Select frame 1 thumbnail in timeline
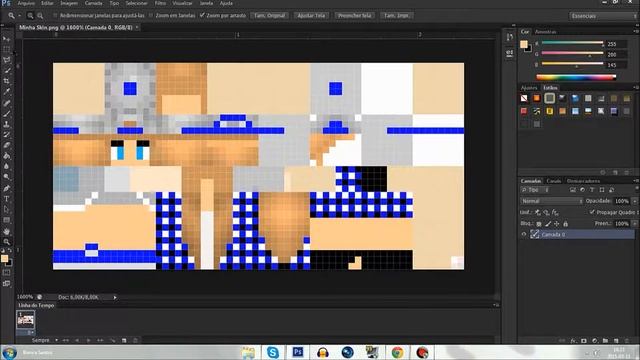Viewport: 640px width, 360px height. (x=26, y=320)
